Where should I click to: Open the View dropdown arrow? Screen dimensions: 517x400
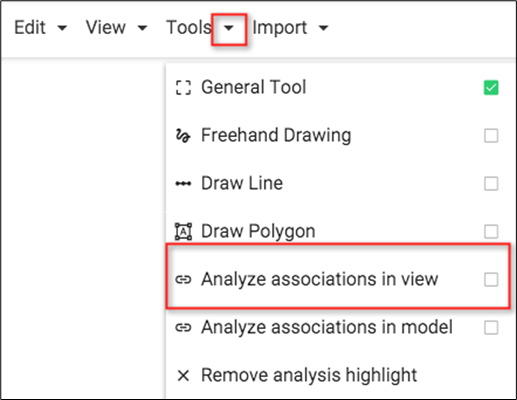coord(142,28)
